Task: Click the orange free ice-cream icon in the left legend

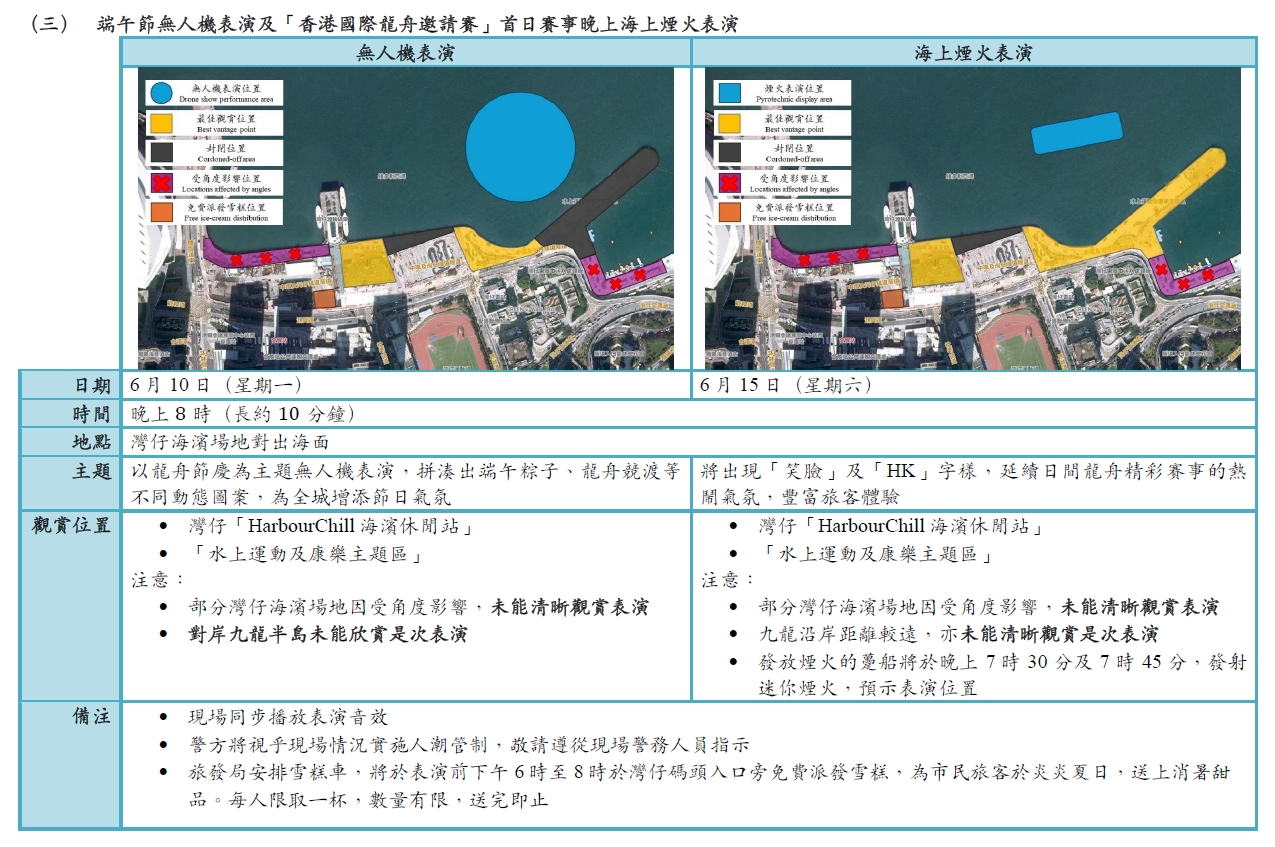Action: [x=160, y=212]
